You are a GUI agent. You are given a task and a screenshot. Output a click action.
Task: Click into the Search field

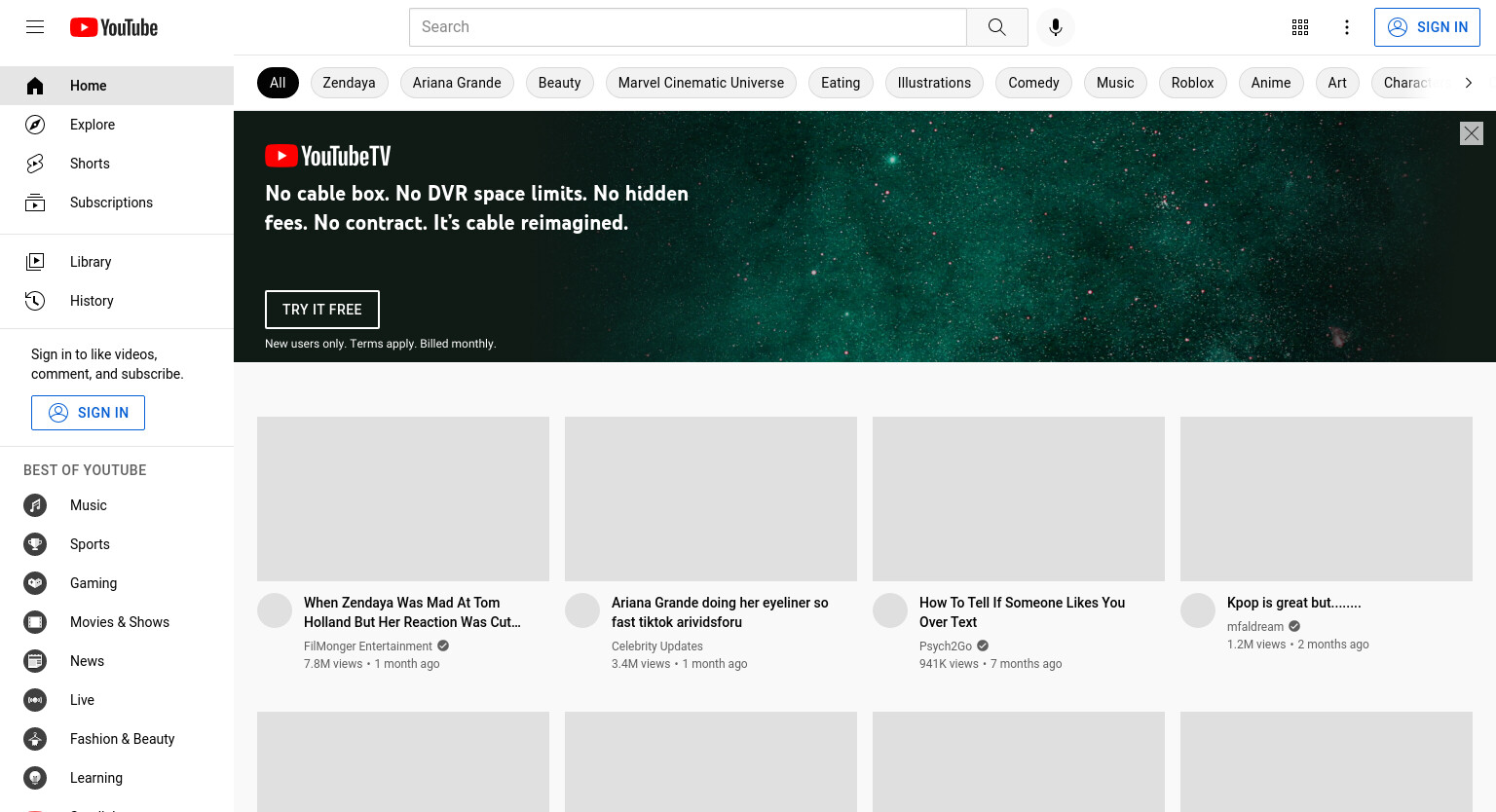click(x=688, y=27)
